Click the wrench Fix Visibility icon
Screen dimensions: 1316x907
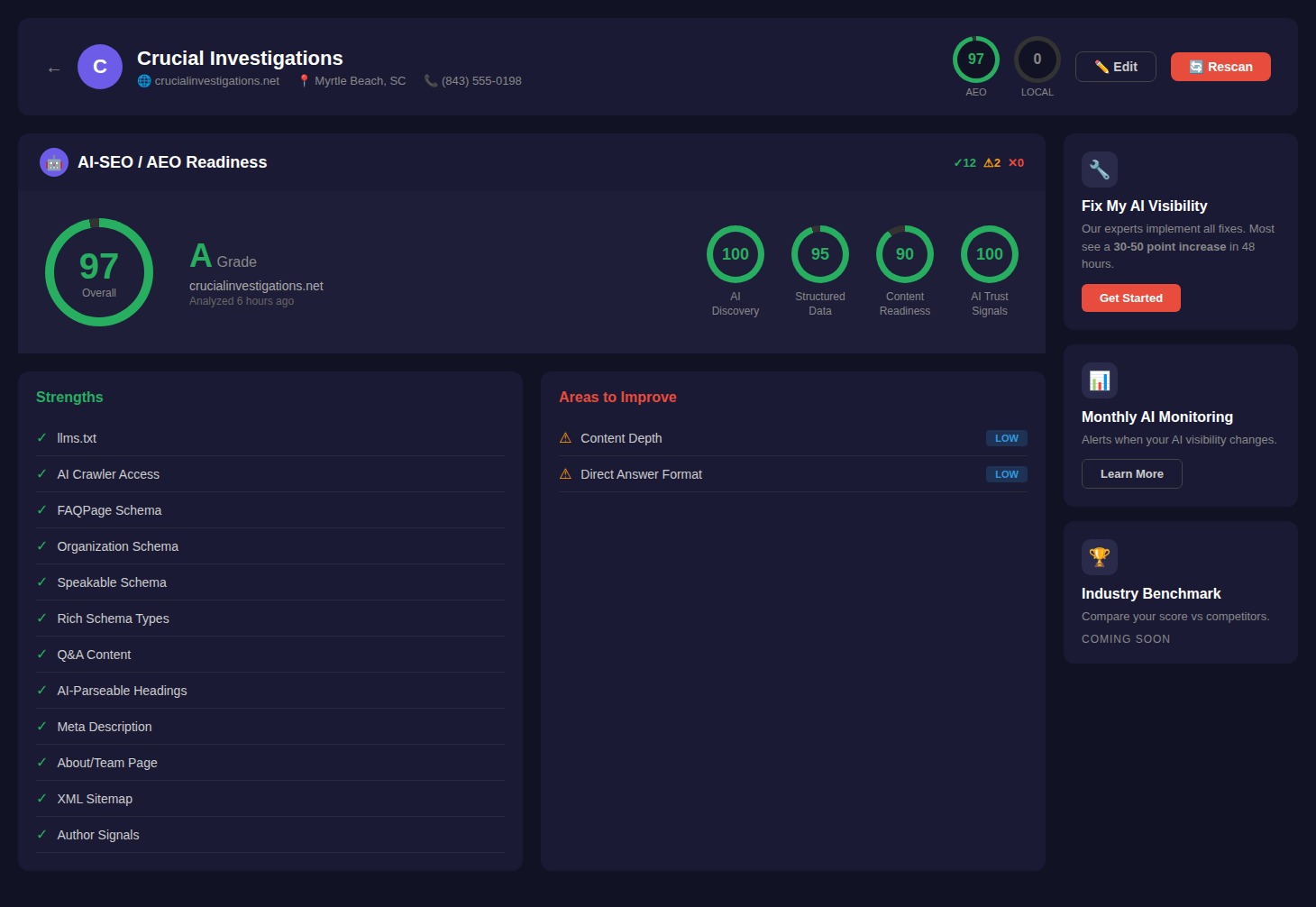pyautogui.click(x=1099, y=169)
